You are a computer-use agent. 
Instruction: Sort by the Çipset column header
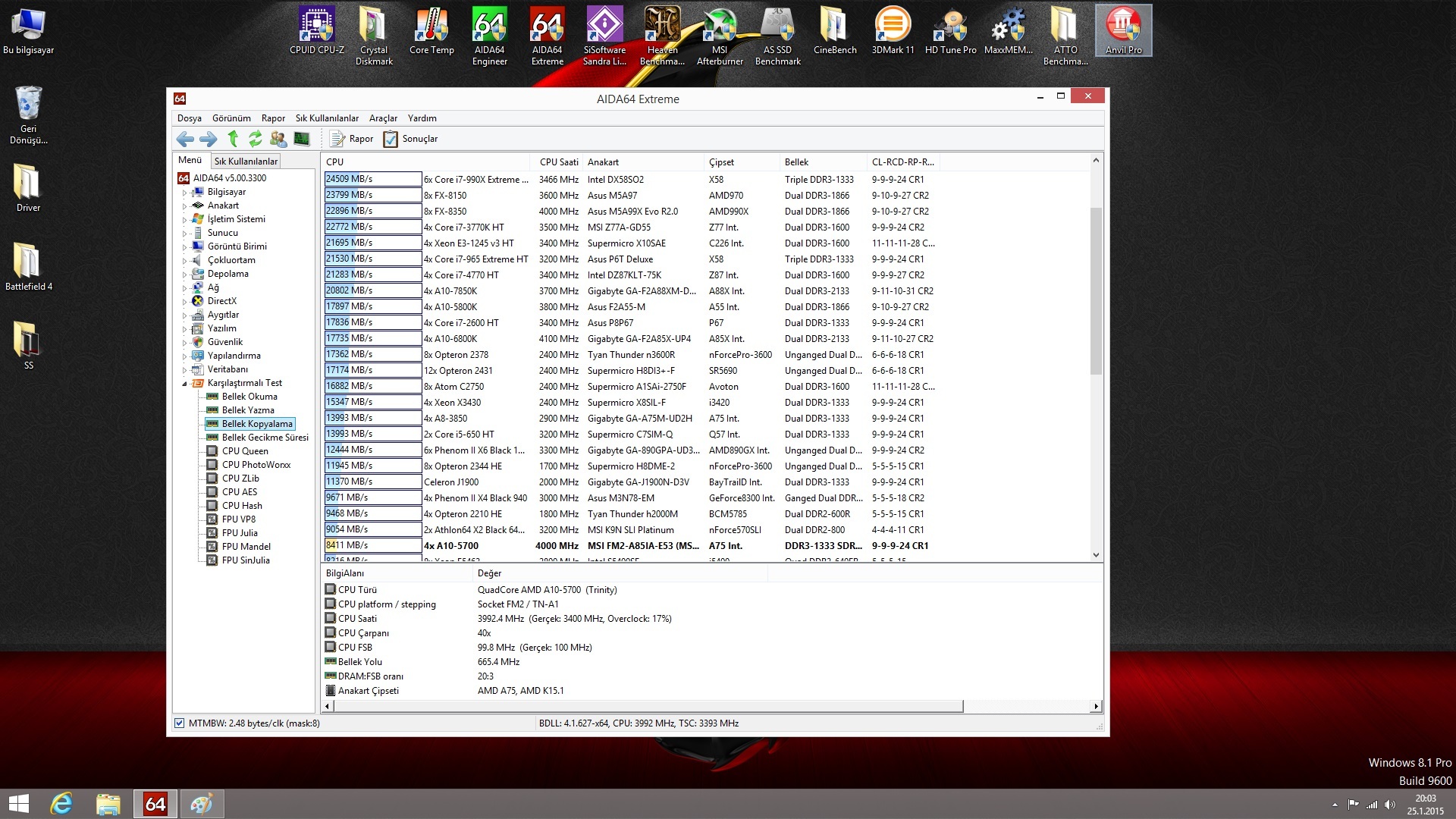742,162
